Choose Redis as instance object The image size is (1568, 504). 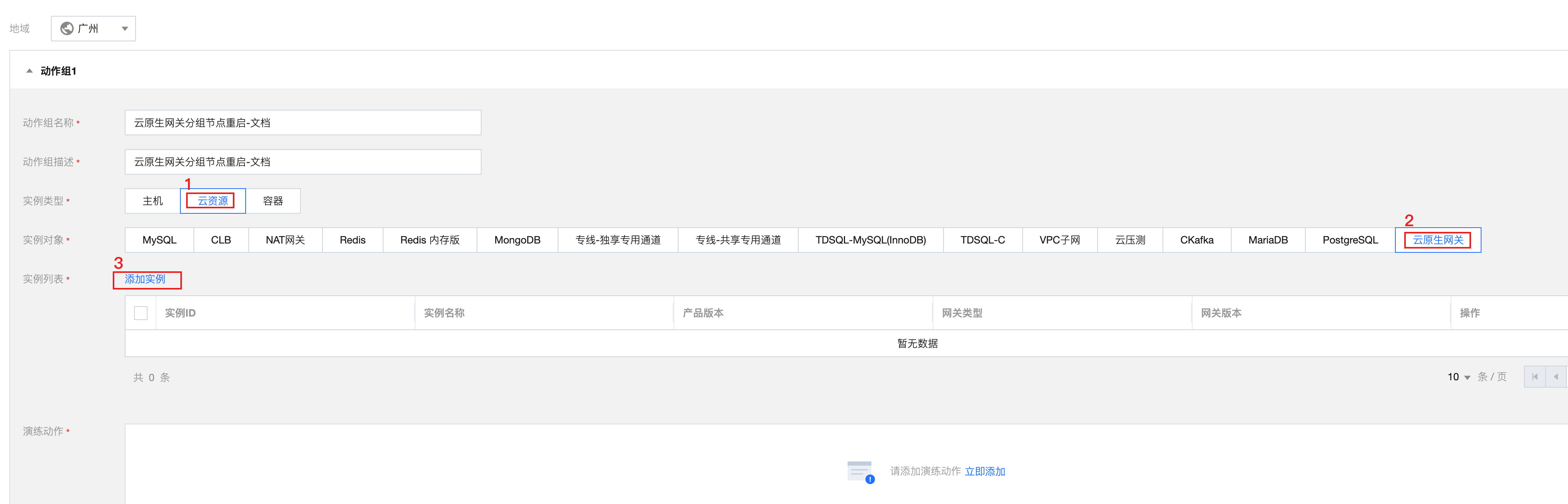353,240
